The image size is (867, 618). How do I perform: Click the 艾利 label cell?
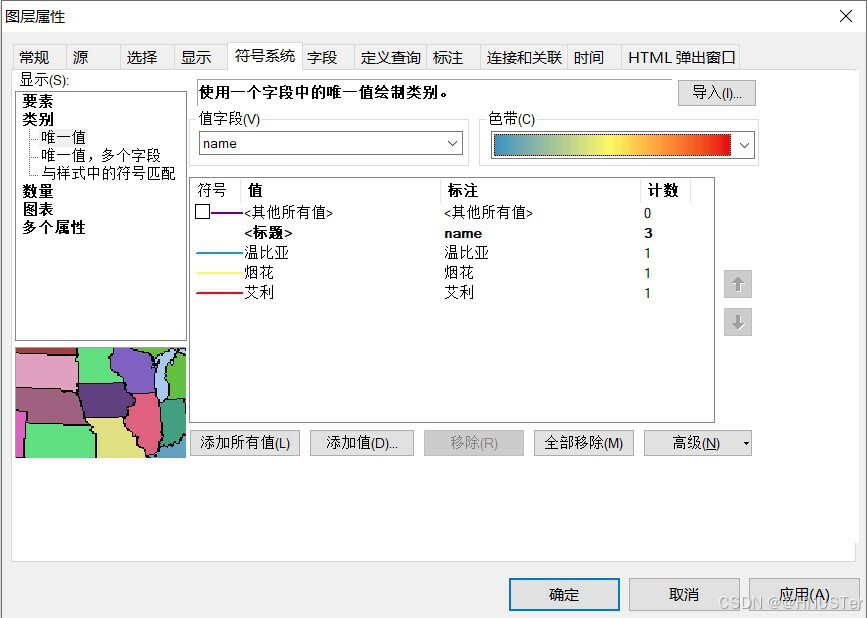tap(459, 293)
